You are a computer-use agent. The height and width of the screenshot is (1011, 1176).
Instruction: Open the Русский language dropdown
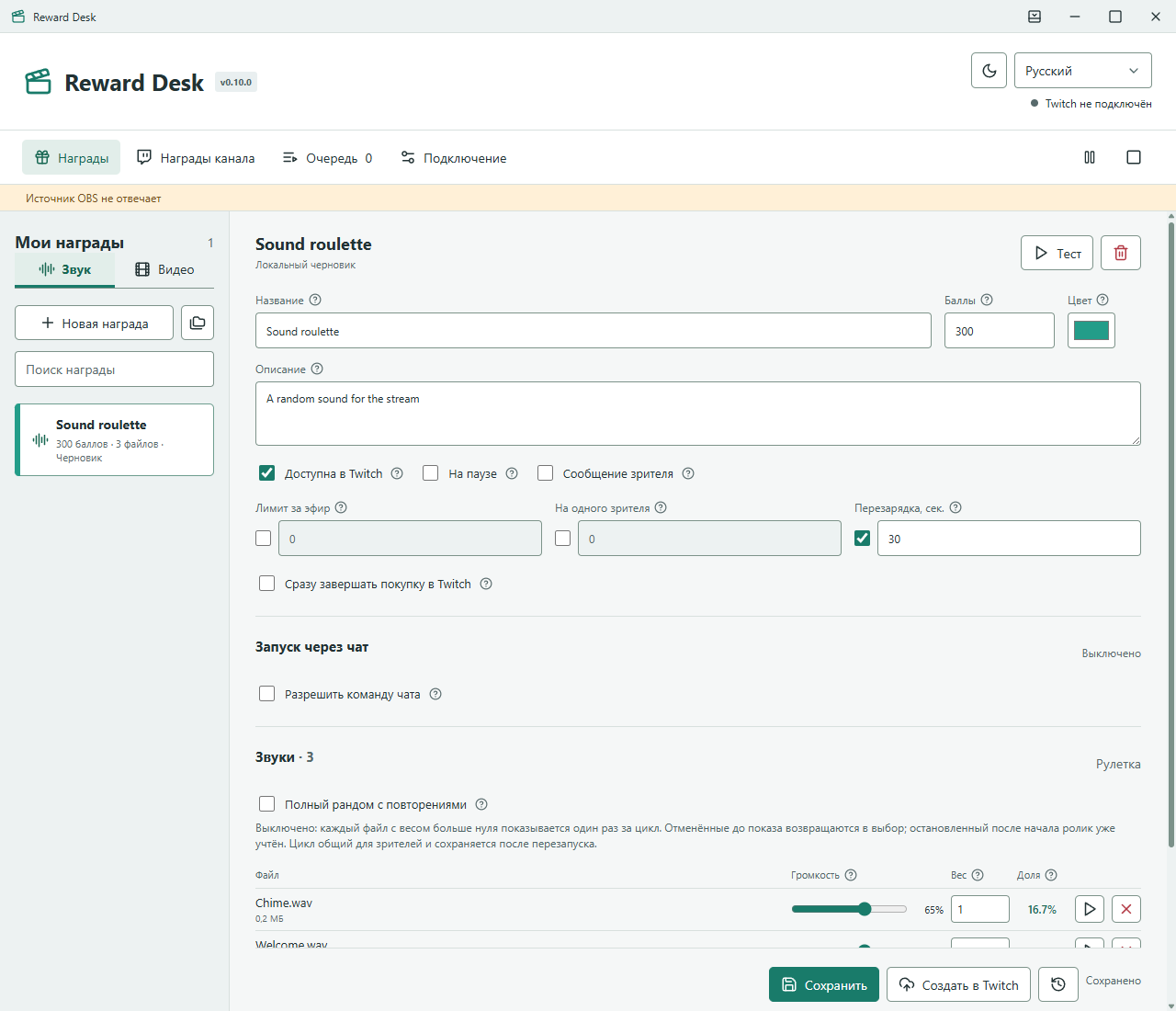(1082, 71)
